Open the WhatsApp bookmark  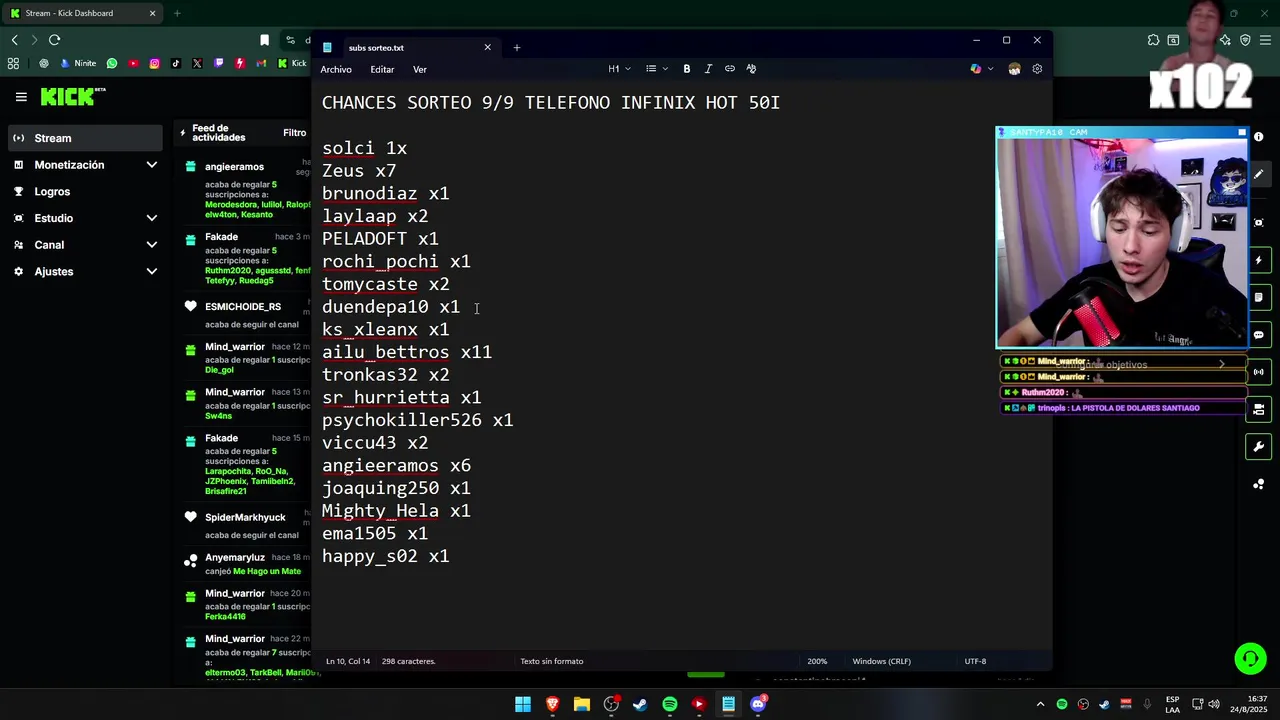111,63
